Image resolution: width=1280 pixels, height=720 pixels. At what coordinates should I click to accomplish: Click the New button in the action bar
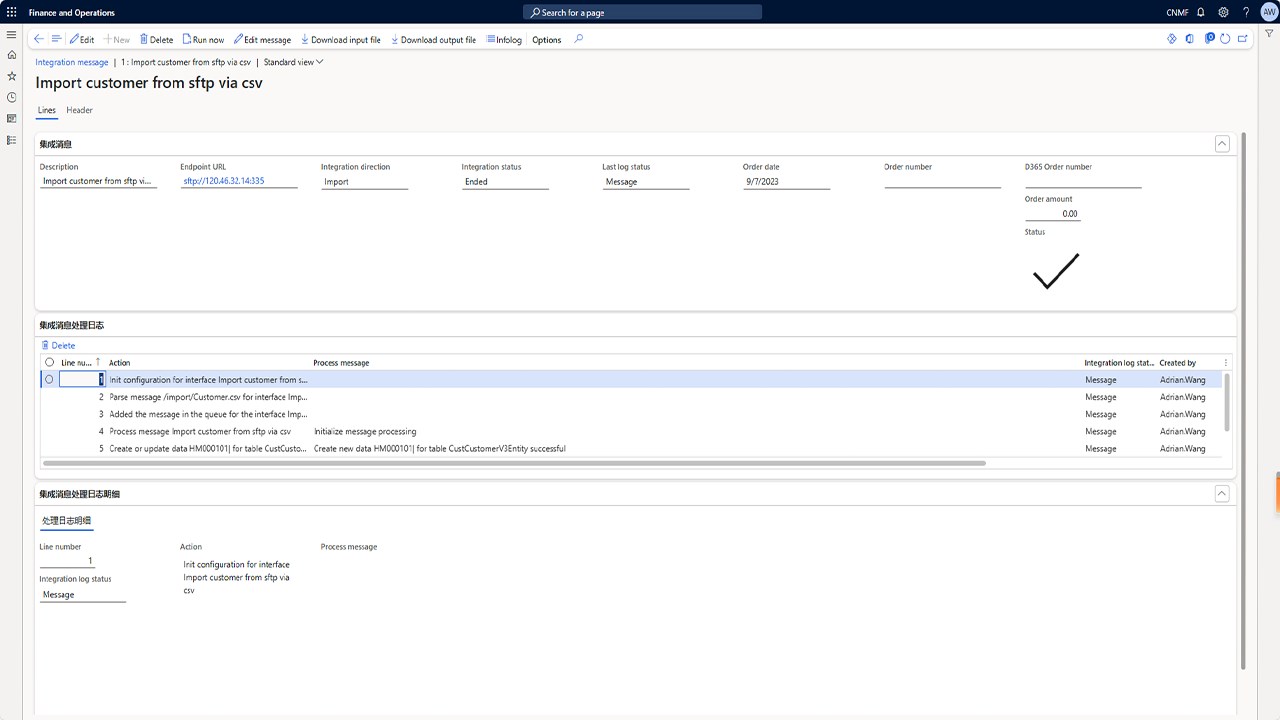(117, 40)
